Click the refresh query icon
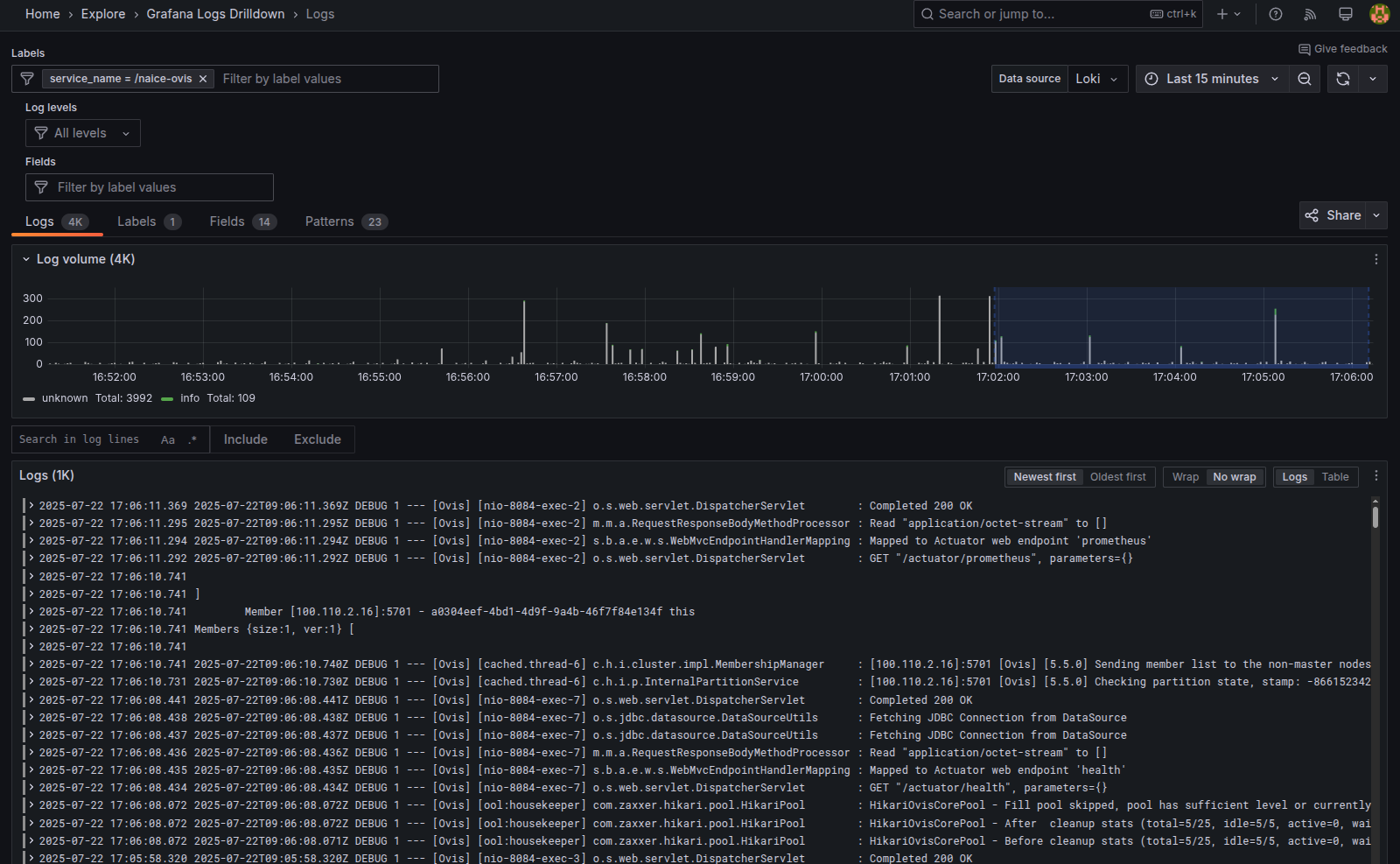 1343,79
